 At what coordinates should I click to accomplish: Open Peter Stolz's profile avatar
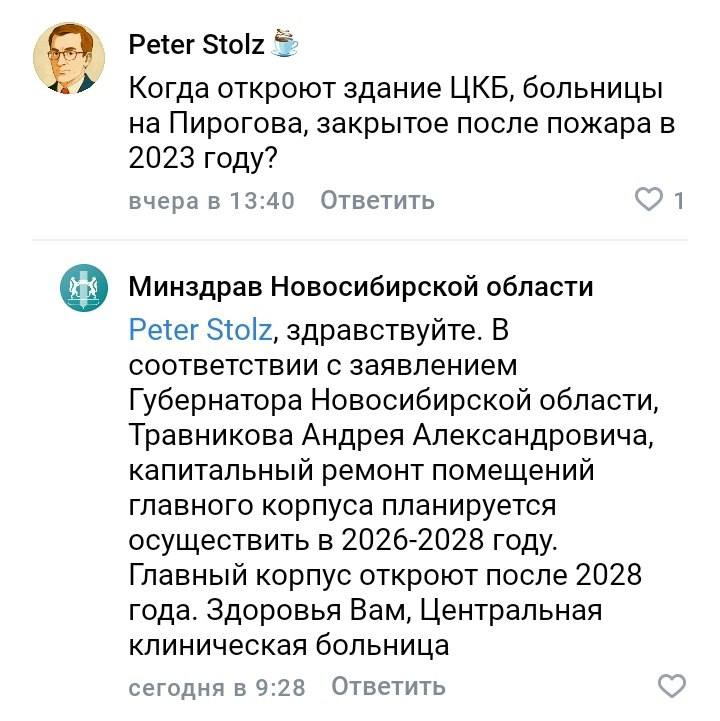(x=67, y=57)
